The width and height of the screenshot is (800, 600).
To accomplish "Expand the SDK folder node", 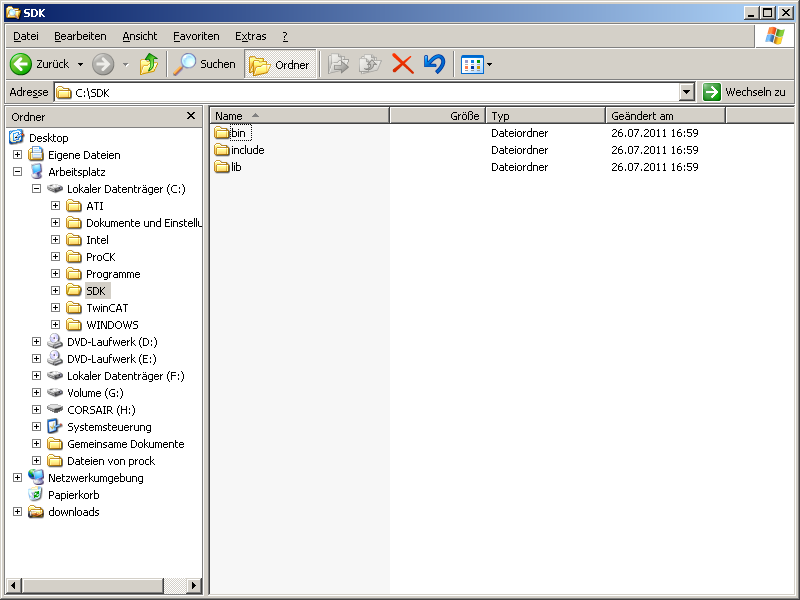I will pyautogui.click(x=56, y=290).
